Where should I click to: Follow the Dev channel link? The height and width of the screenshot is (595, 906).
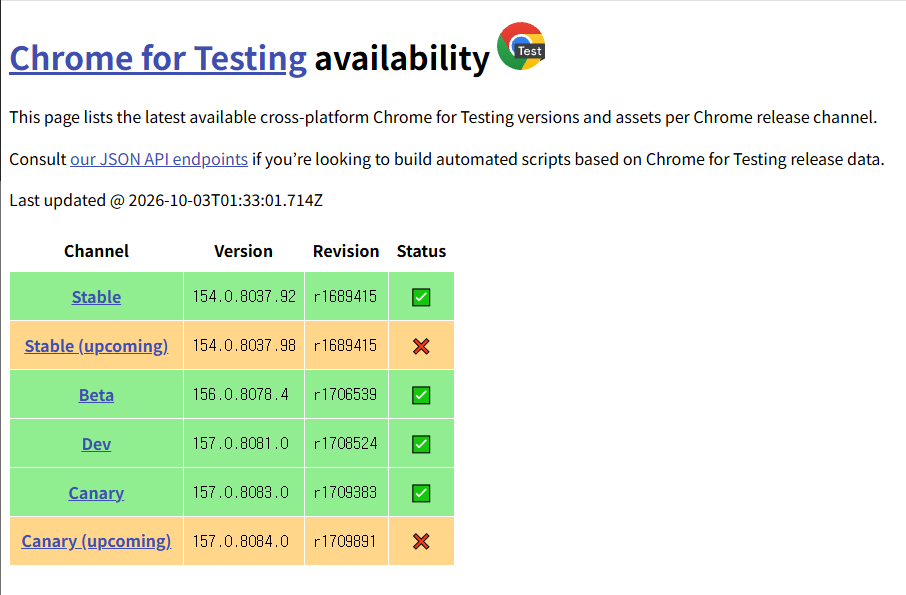[96, 444]
